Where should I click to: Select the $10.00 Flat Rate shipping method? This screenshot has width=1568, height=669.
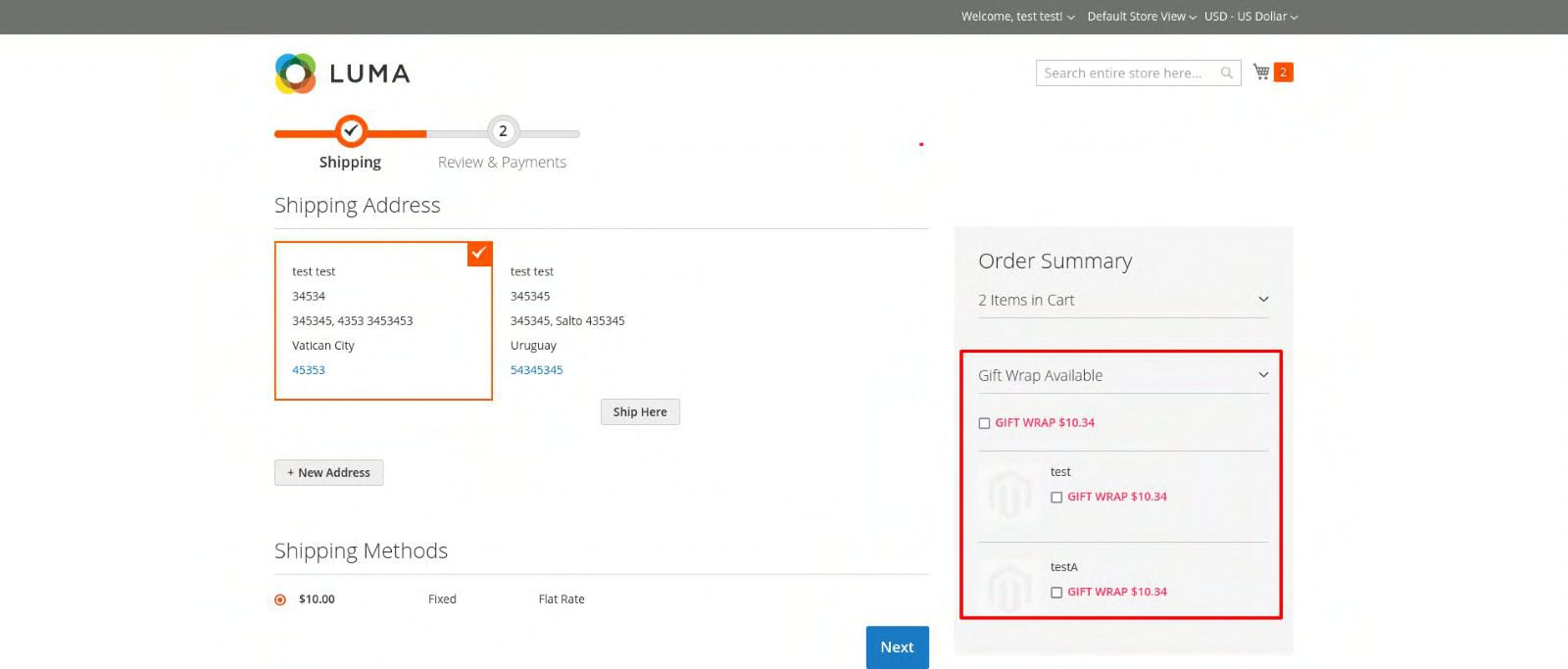(280, 599)
